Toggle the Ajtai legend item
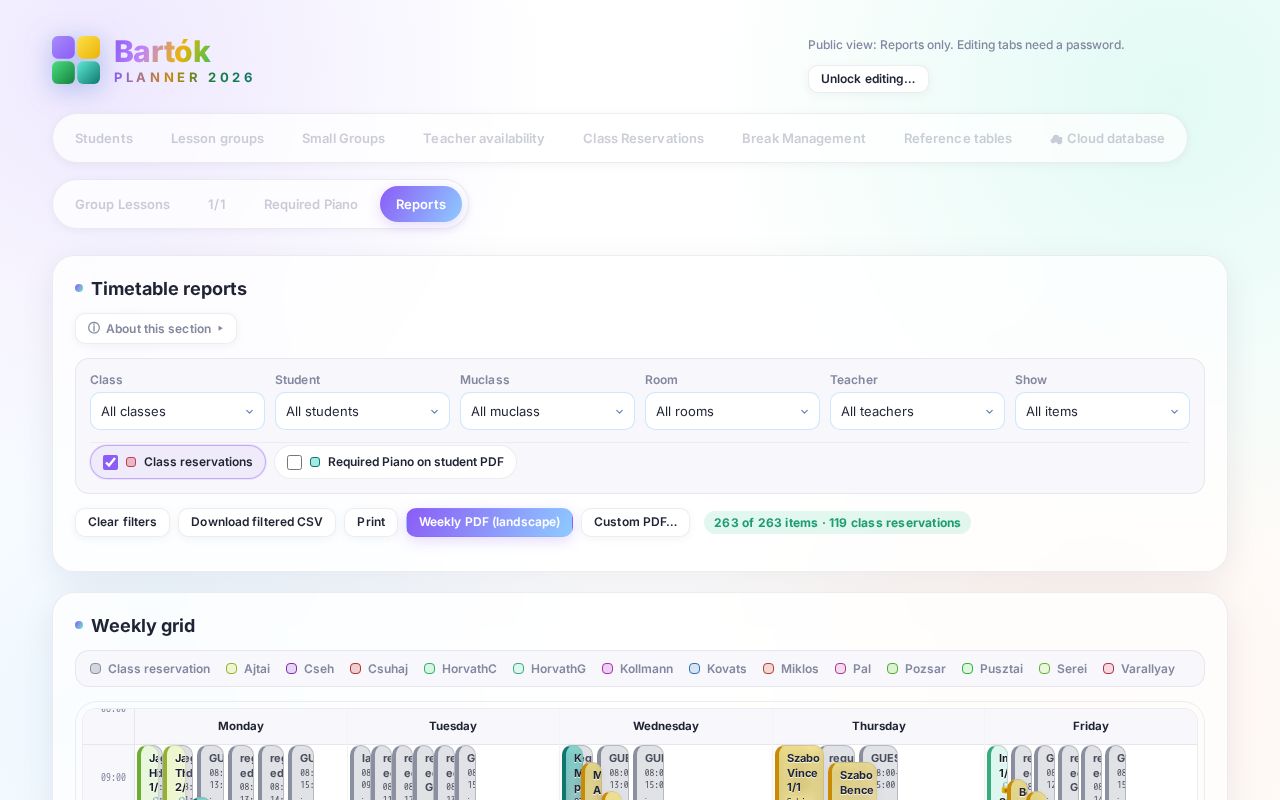 (x=248, y=669)
